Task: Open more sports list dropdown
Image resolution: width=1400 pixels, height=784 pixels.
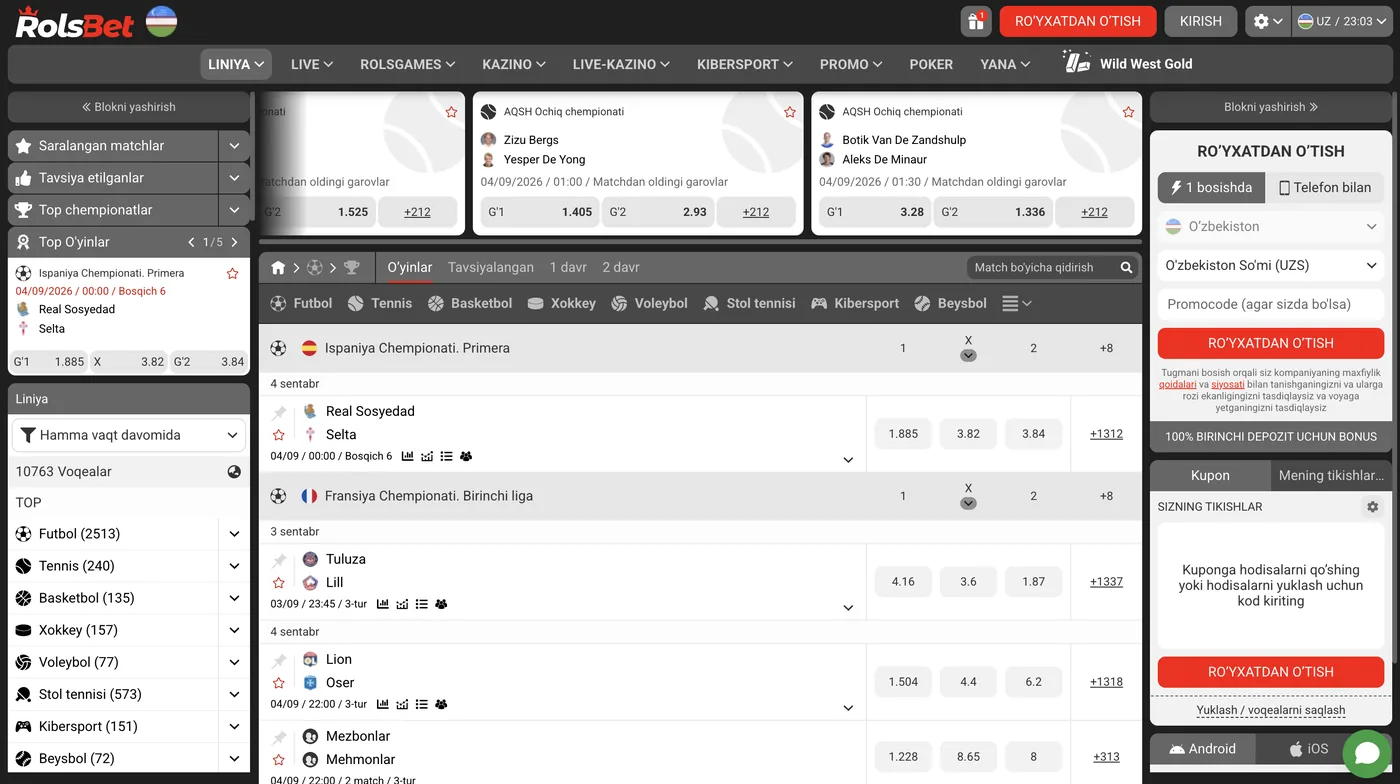Action: click(1016, 303)
